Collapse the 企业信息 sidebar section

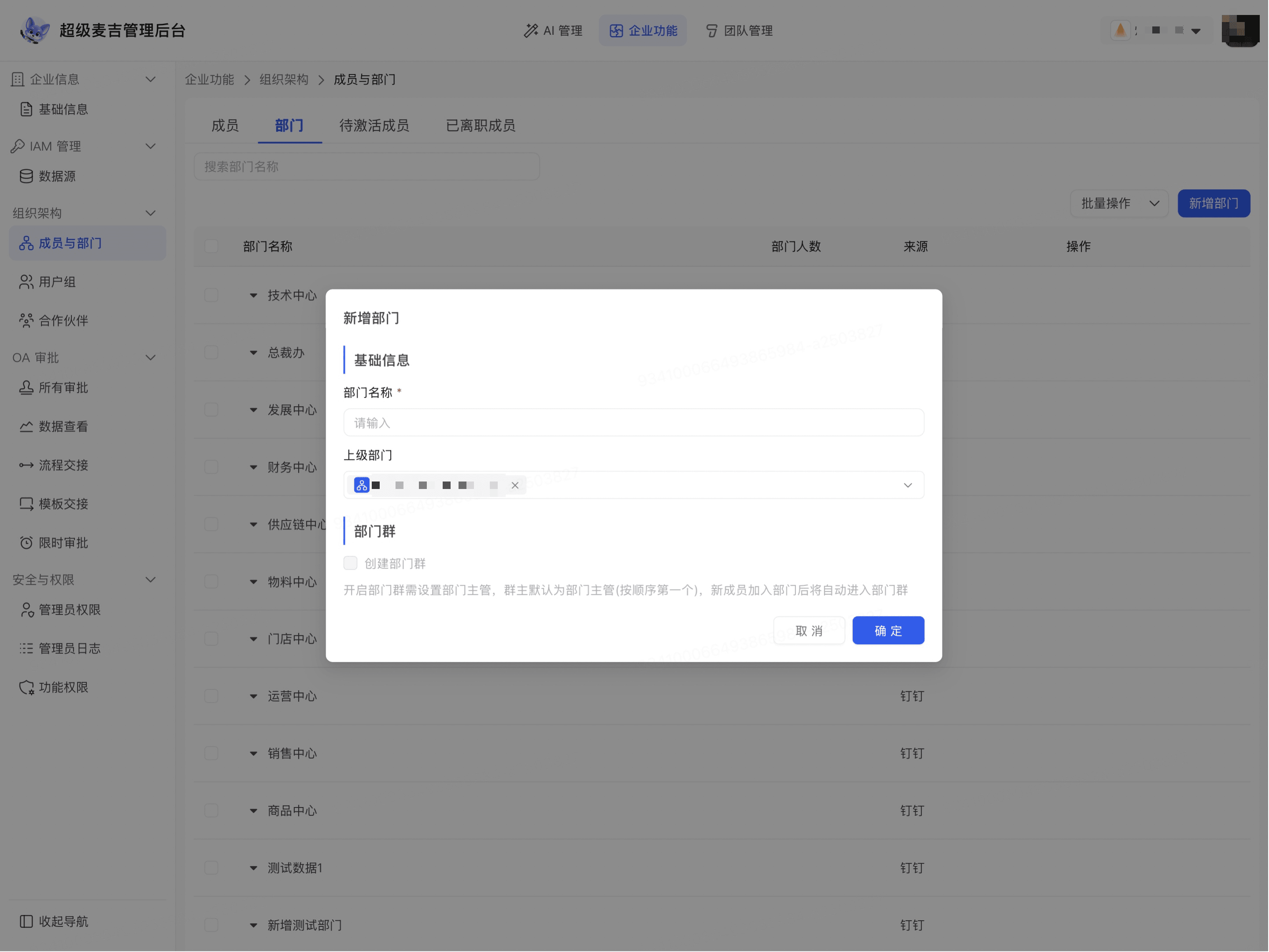(150, 79)
